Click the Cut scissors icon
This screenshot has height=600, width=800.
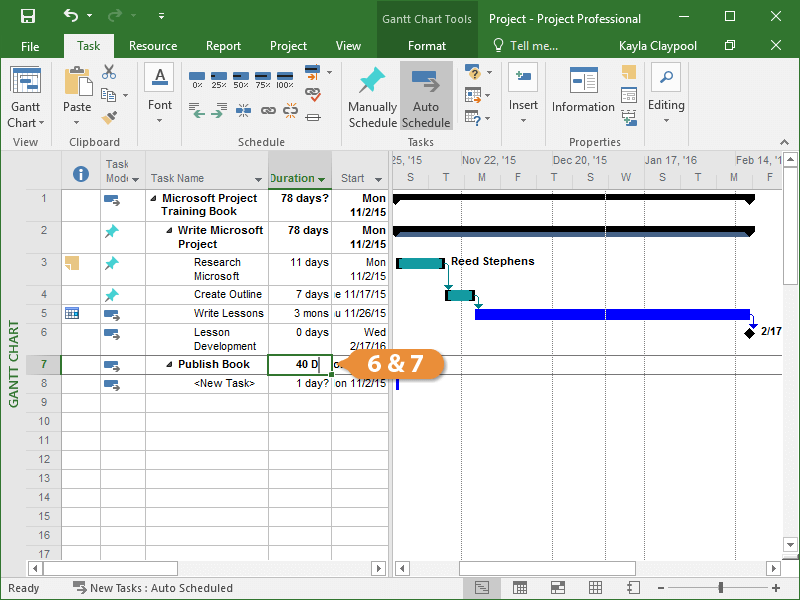tap(109, 73)
